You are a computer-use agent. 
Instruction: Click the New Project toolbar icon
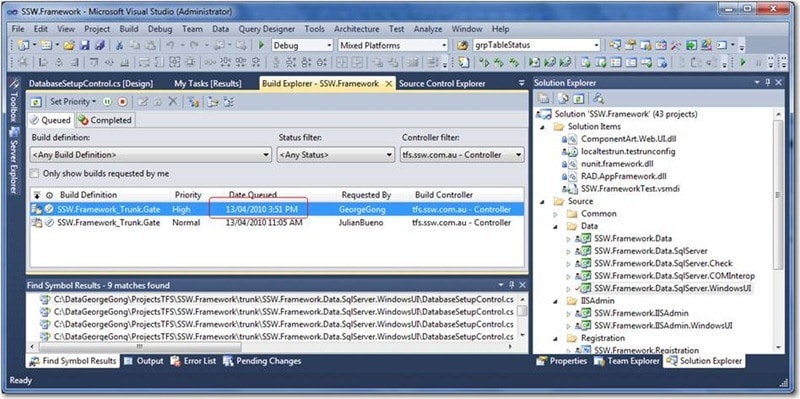tap(23, 45)
